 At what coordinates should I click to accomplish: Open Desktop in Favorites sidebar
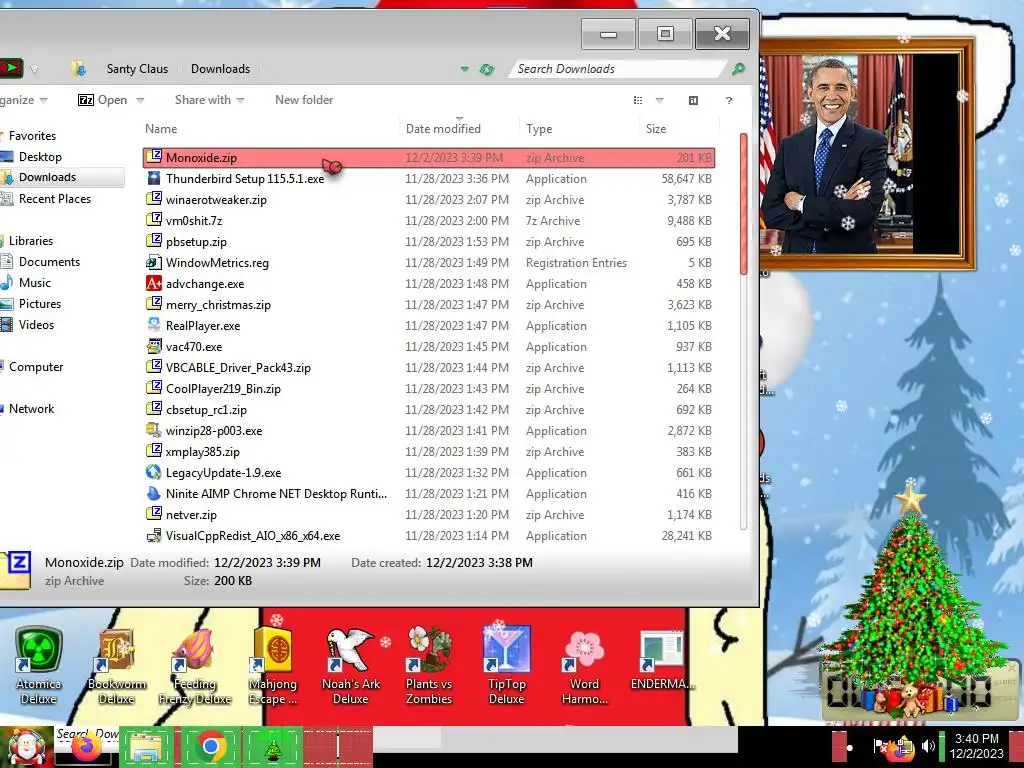click(40, 157)
